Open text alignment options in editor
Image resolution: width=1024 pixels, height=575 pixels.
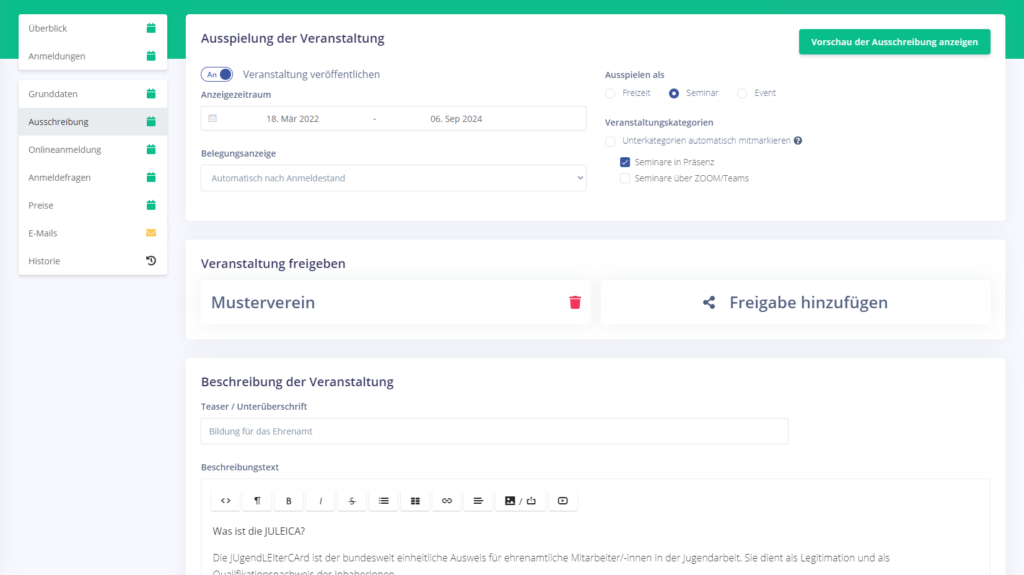tap(478, 501)
